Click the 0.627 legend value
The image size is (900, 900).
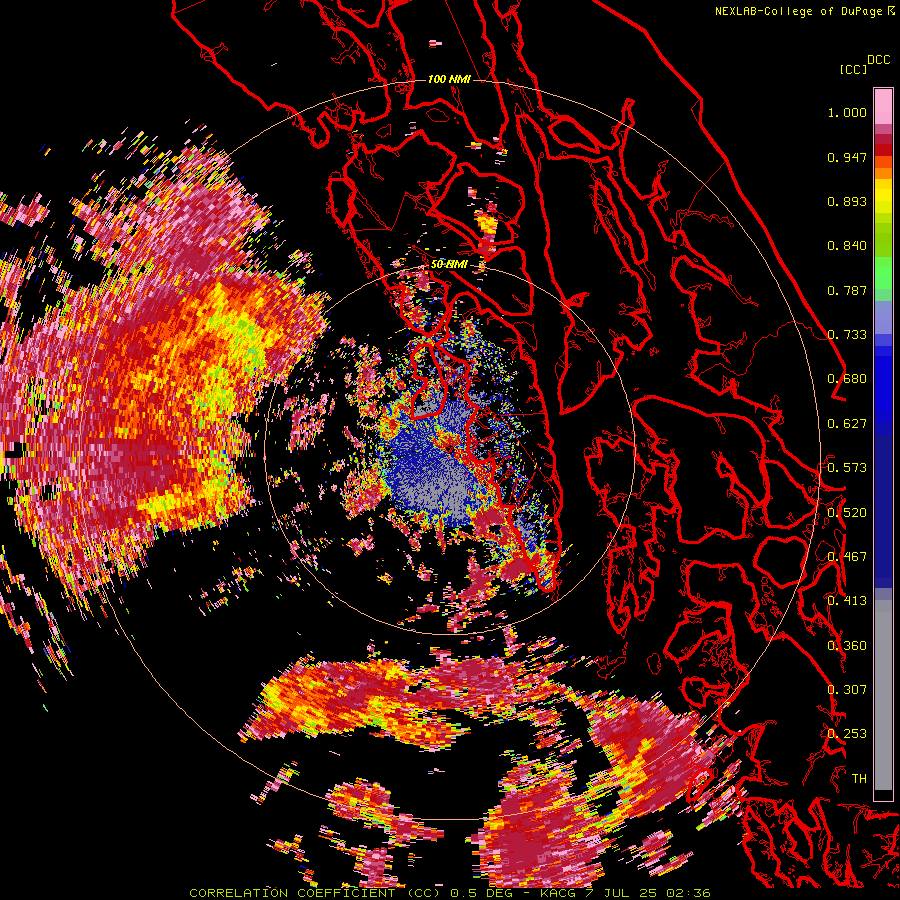coord(847,424)
